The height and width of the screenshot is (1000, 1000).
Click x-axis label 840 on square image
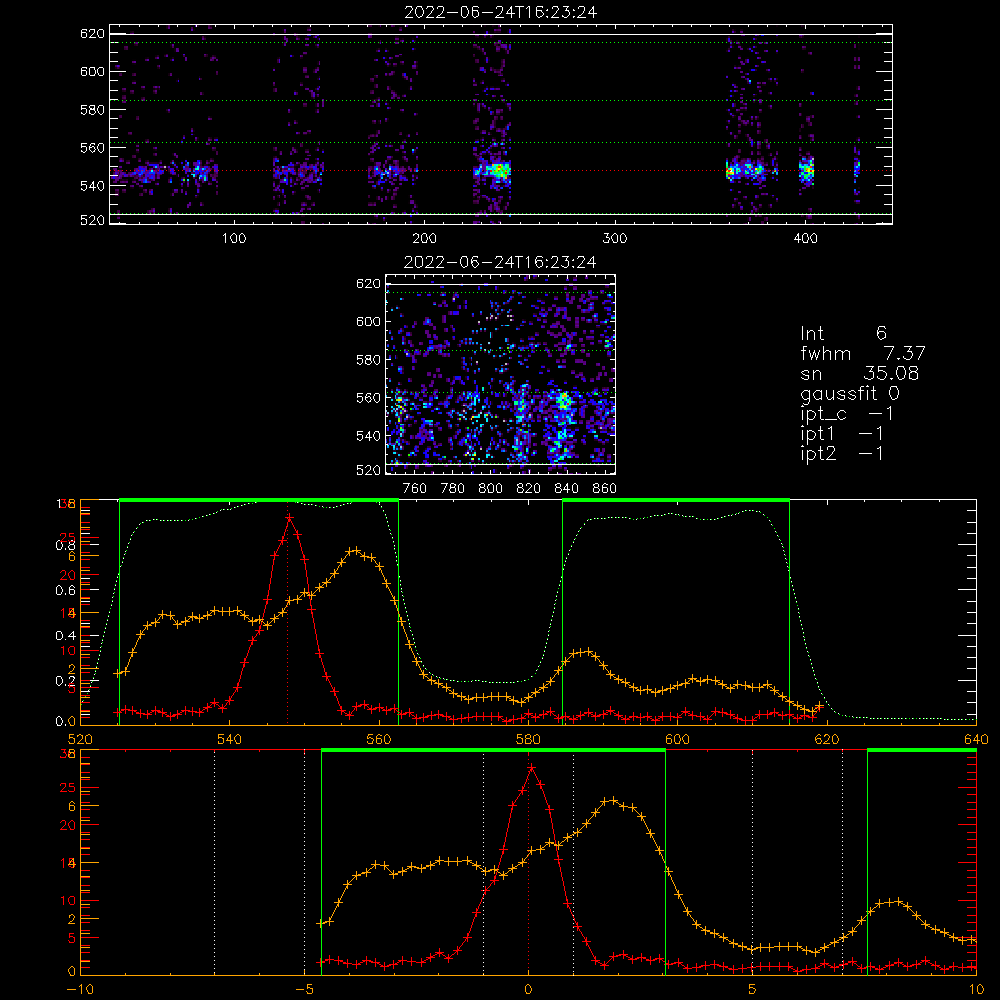[x=566, y=489]
